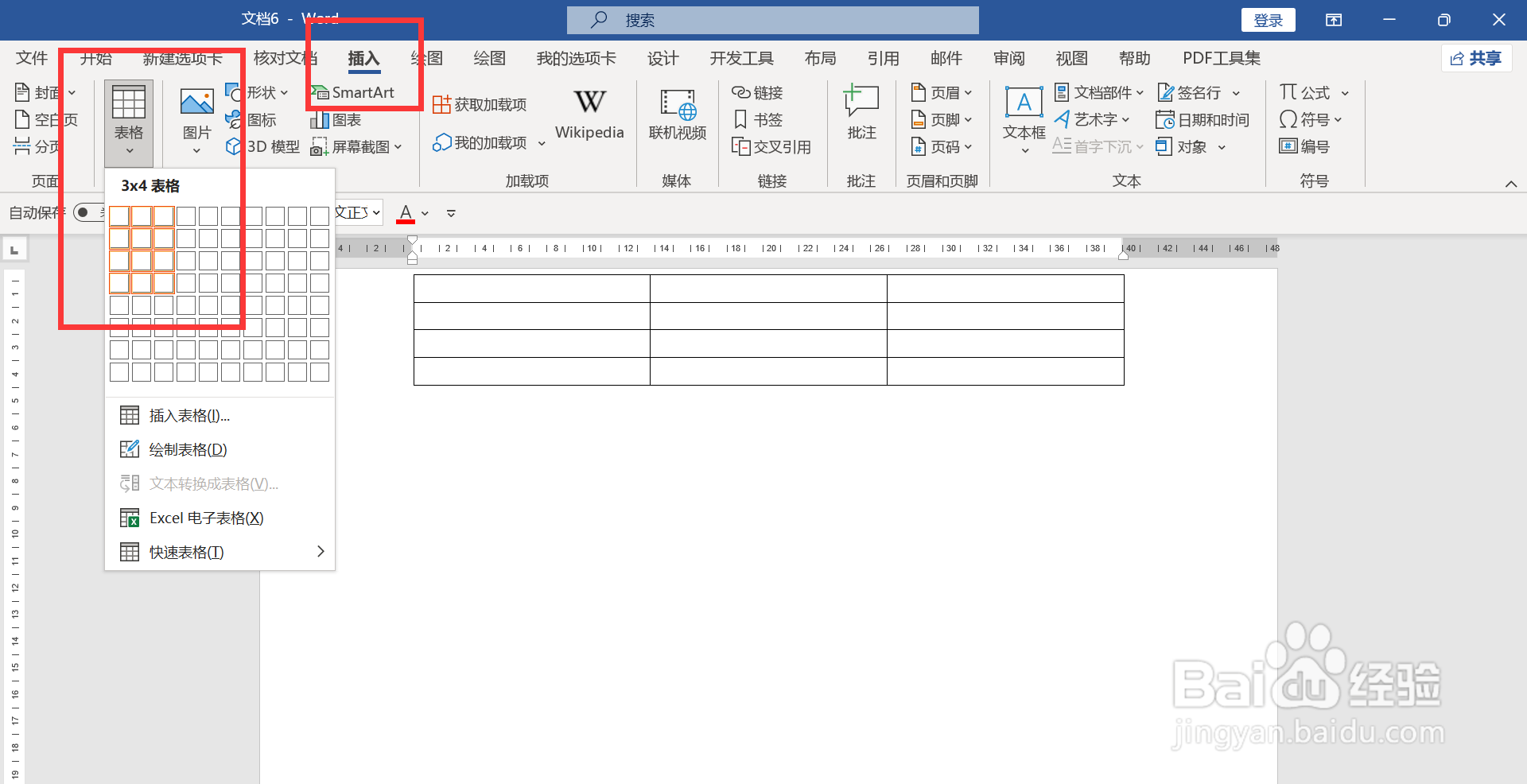The width and height of the screenshot is (1527, 784).
Task: Switch to the 视图 View tab
Action: click(x=1071, y=58)
